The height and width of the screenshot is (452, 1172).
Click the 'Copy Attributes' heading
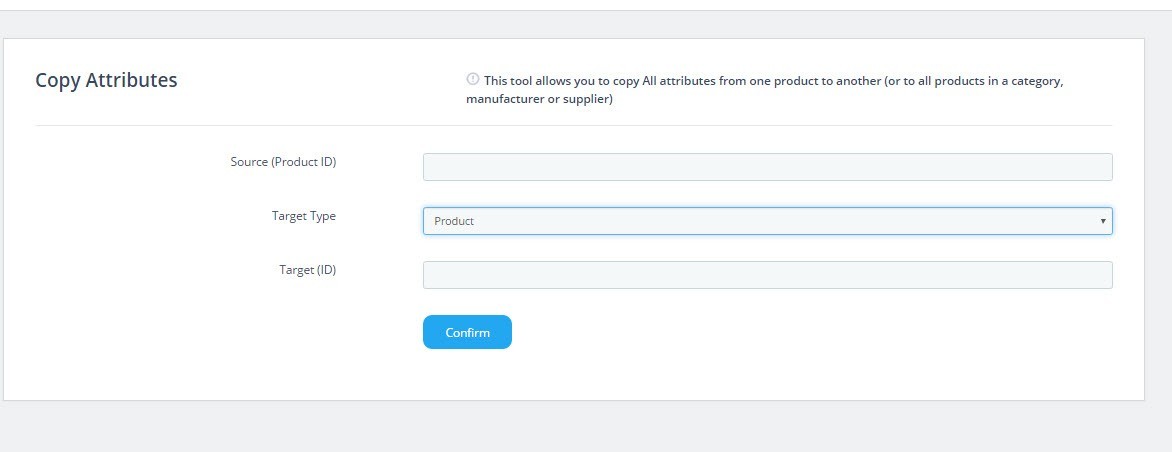pos(106,80)
